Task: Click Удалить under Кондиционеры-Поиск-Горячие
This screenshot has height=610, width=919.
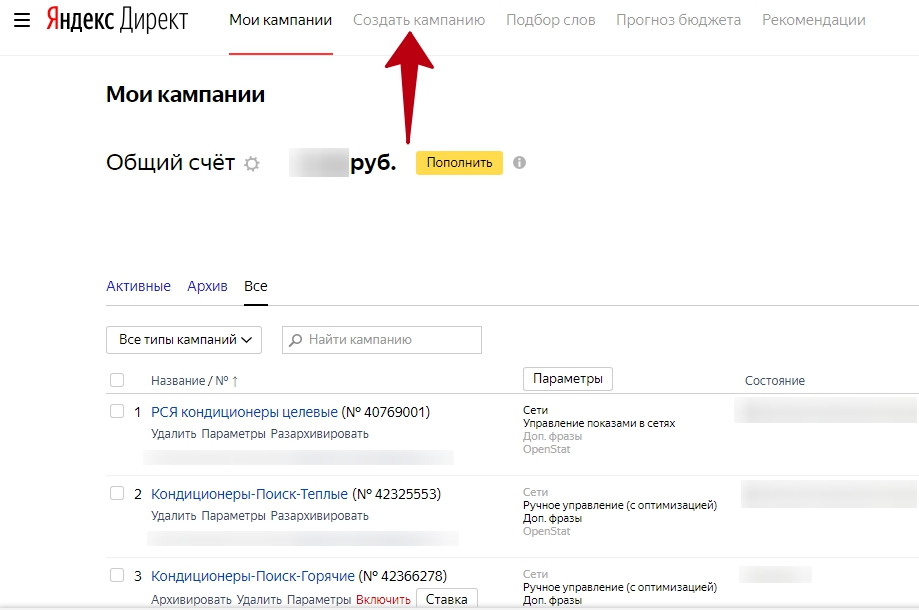Action: coord(259,599)
